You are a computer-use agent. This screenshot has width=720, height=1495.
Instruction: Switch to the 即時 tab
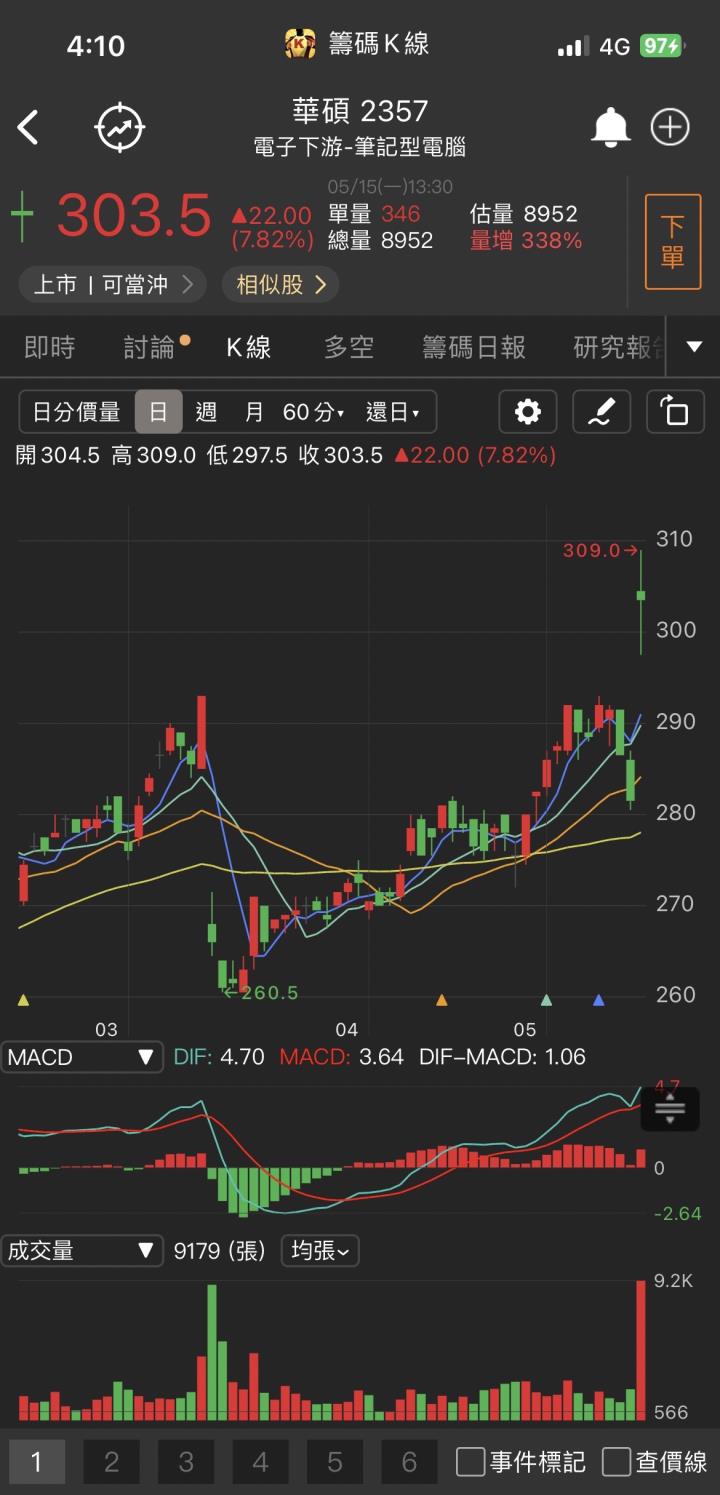click(x=49, y=347)
